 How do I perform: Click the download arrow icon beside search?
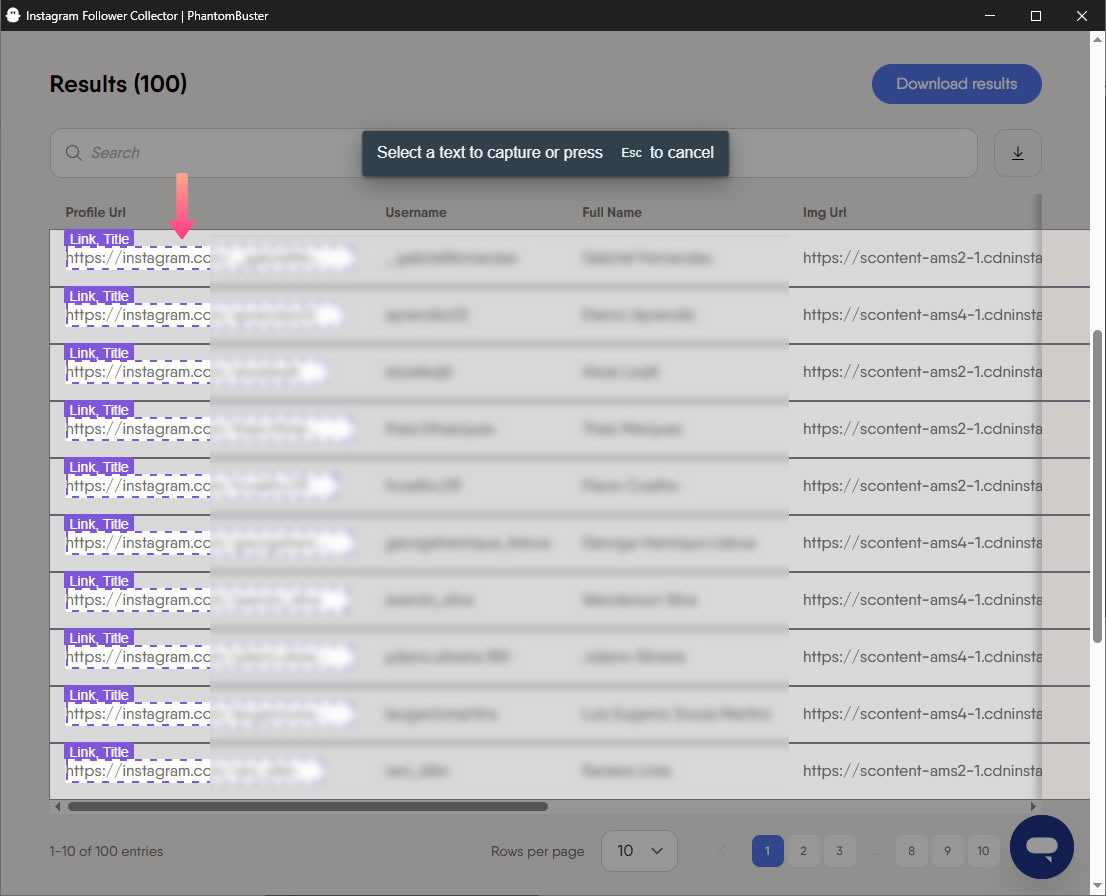point(1017,153)
